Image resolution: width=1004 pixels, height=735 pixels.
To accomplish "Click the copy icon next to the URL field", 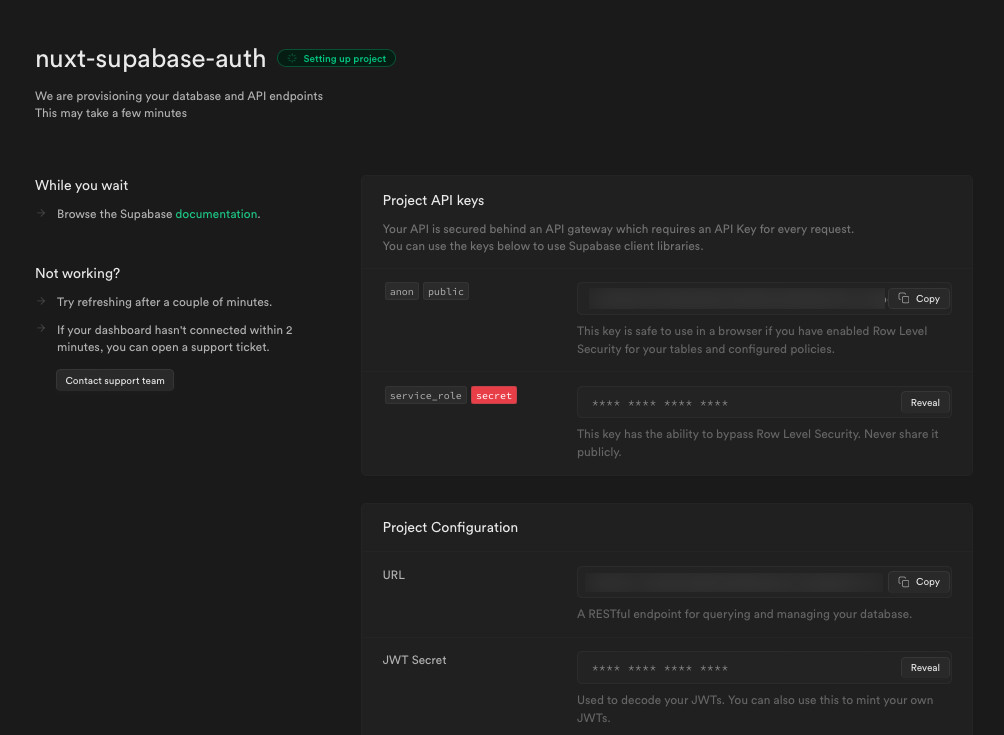I will 903,581.
